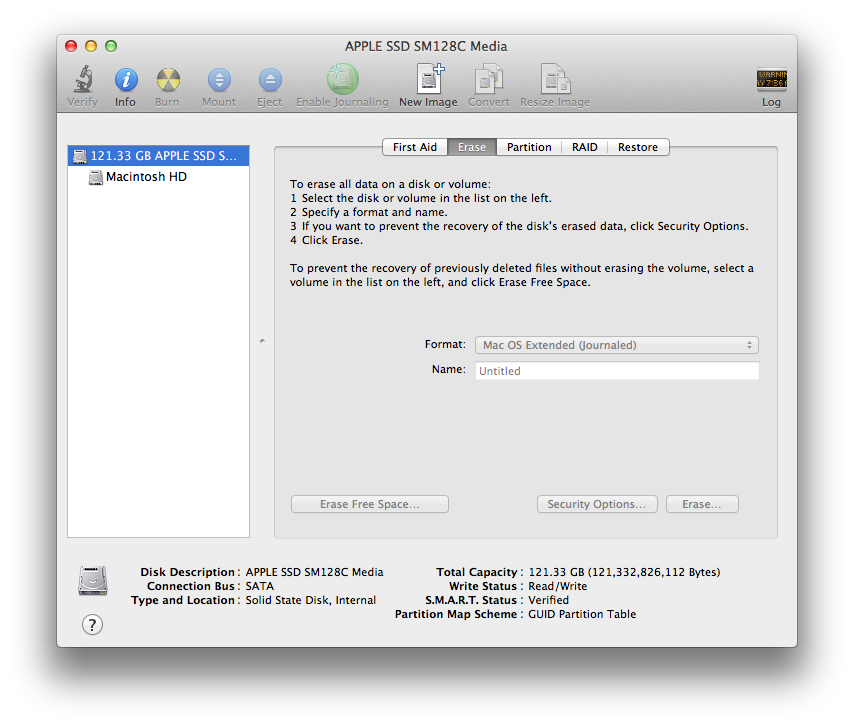Click the Convert toolbar icon
854x726 pixels.
[x=489, y=78]
